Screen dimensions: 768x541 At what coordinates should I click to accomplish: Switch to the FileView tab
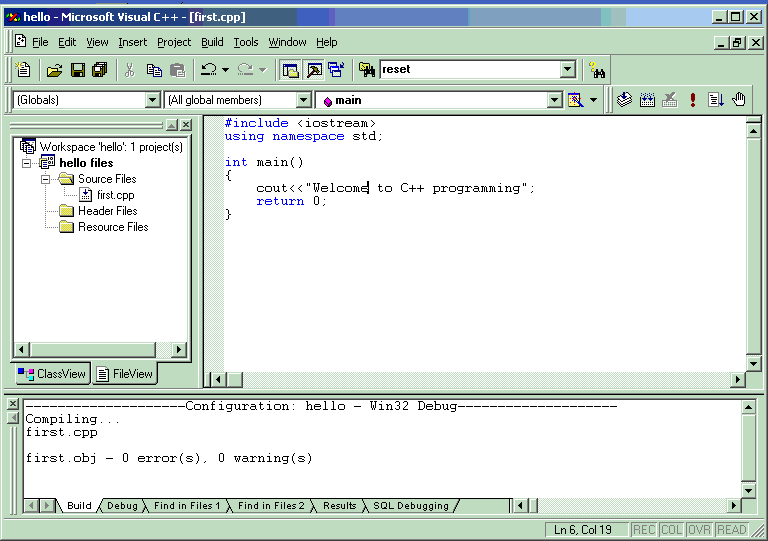pos(125,374)
